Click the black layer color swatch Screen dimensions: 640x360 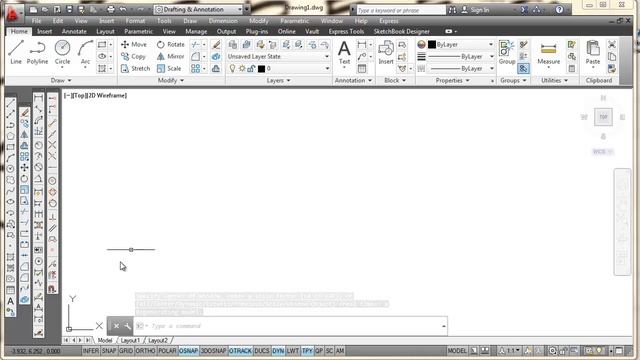point(261,69)
